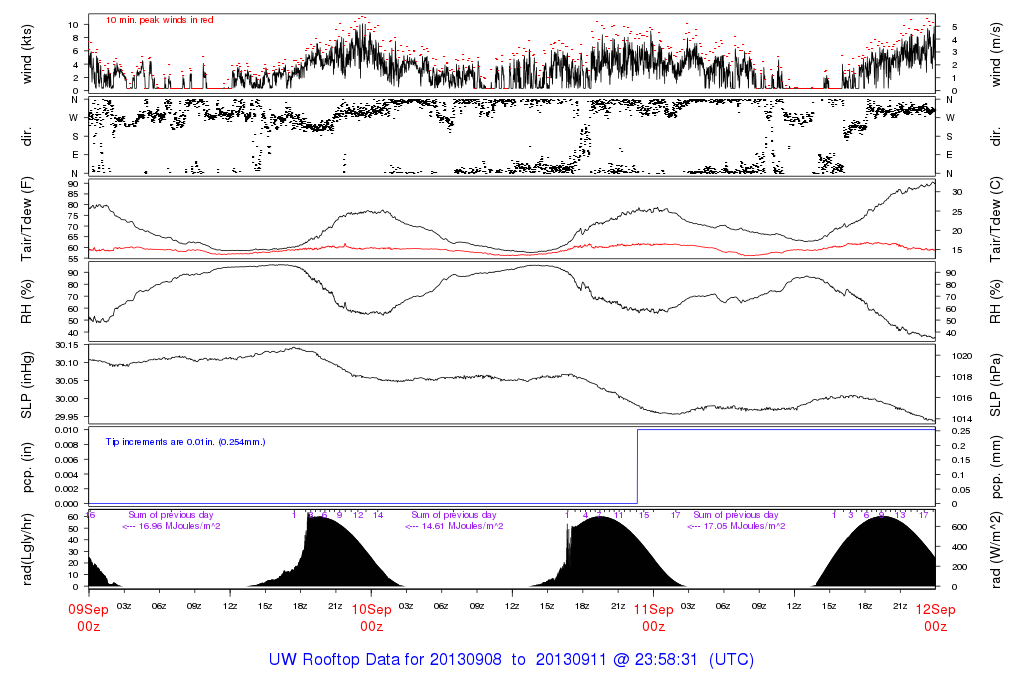Viewport: 1024px width, 700px height.
Task: Select the "wind (kts)" axis label
Action: [x=27, y=54]
